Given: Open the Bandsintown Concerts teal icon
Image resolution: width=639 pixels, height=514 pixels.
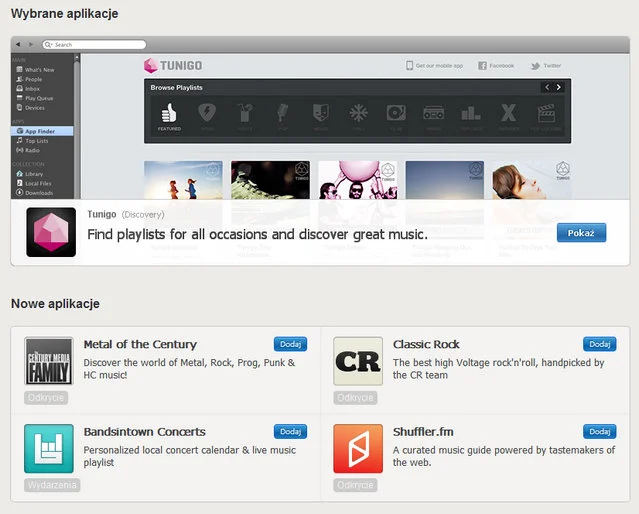Looking at the screenshot, I should click(x=49, y=448).
